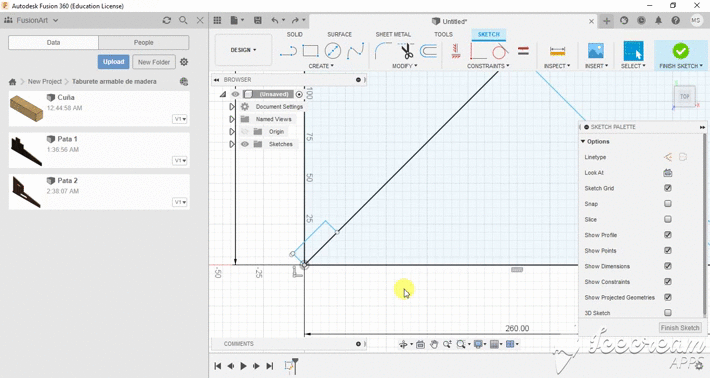The height and width of the screenshot is (378, 710).
Task: Open the notifications bell
Action: [x=658, y=20]
